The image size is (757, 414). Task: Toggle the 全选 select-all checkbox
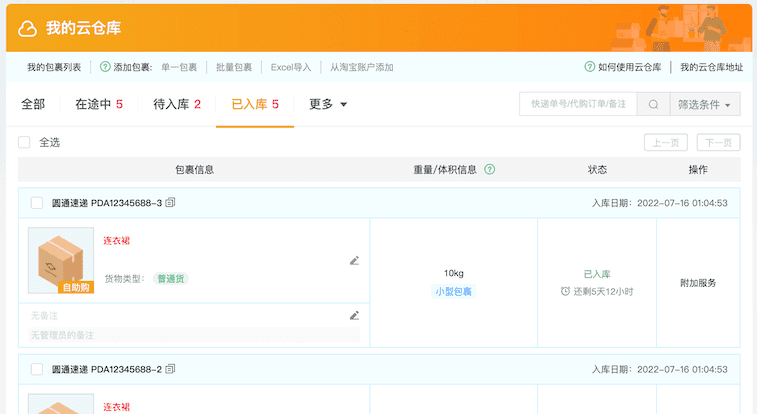click(24, 142)
